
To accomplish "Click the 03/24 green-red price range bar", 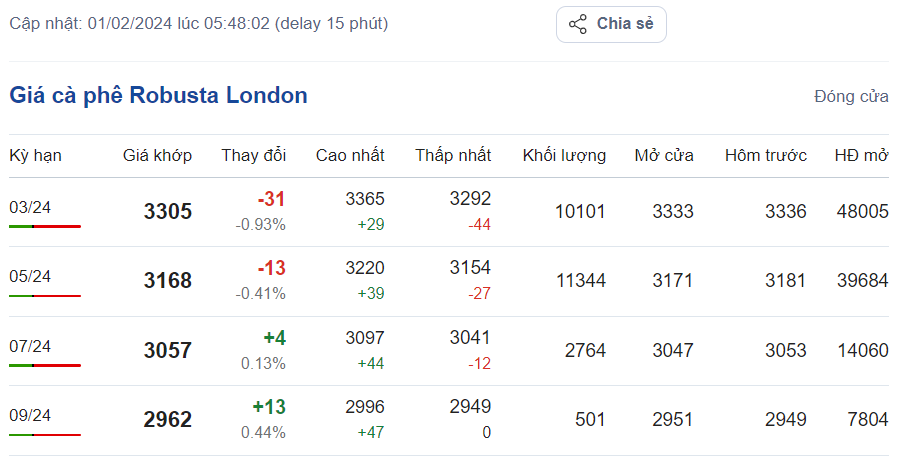I will pyautogui.click(x=45, y=227).
